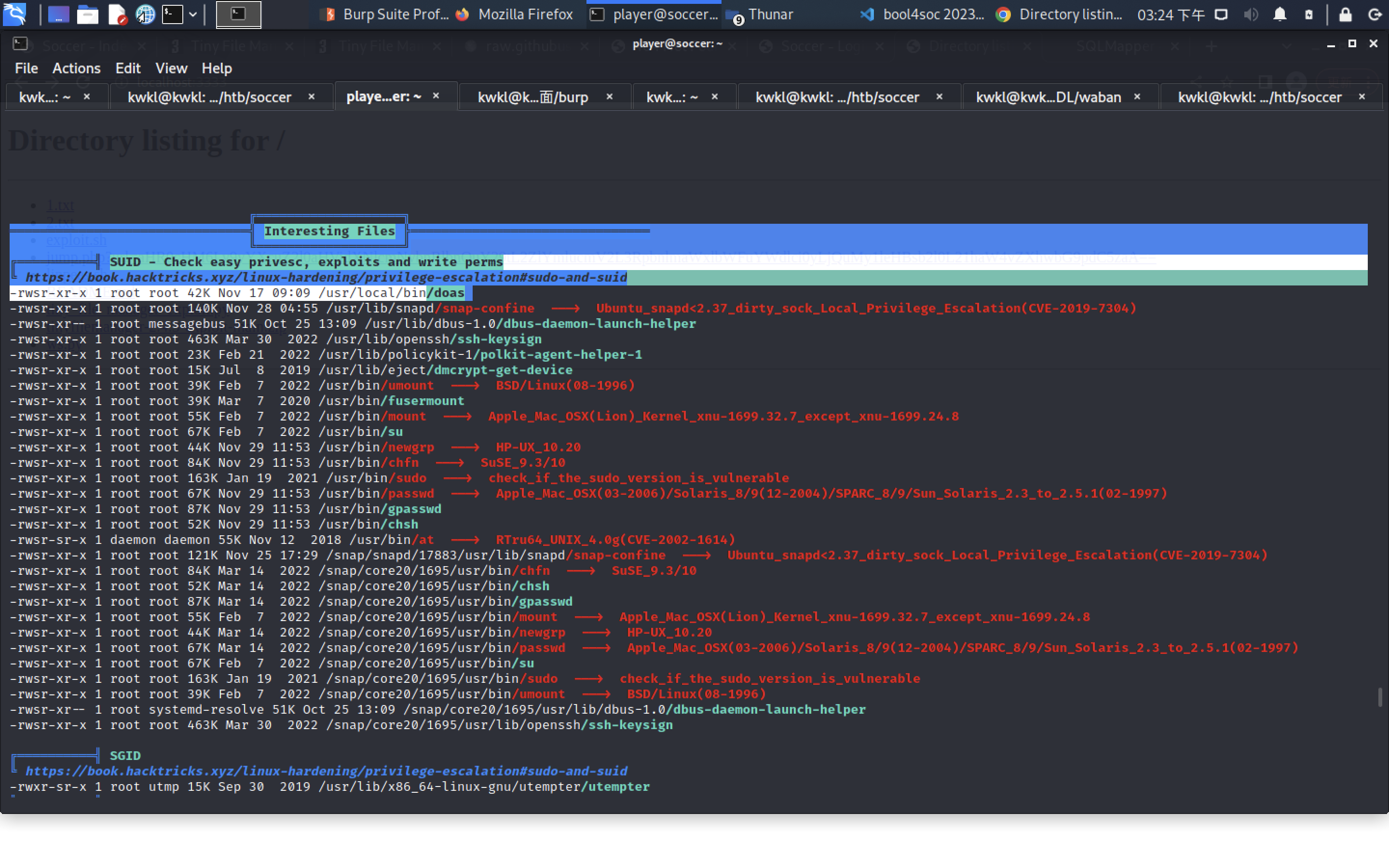Mute sound with the volume icon
The image size is (1389, 868).
click(x=1251, y=14)
